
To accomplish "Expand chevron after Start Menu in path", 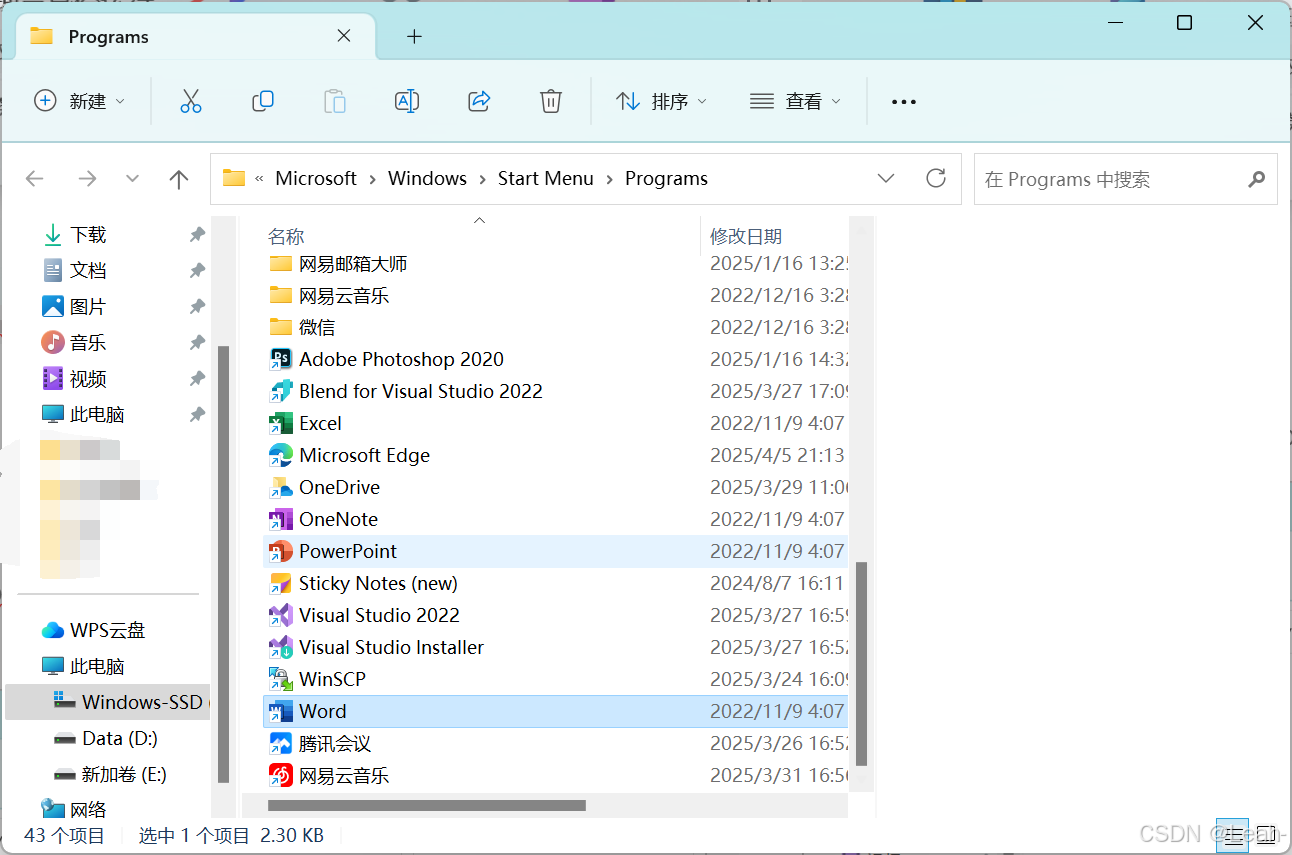I will pyautogui.click(x=609, y=179).
